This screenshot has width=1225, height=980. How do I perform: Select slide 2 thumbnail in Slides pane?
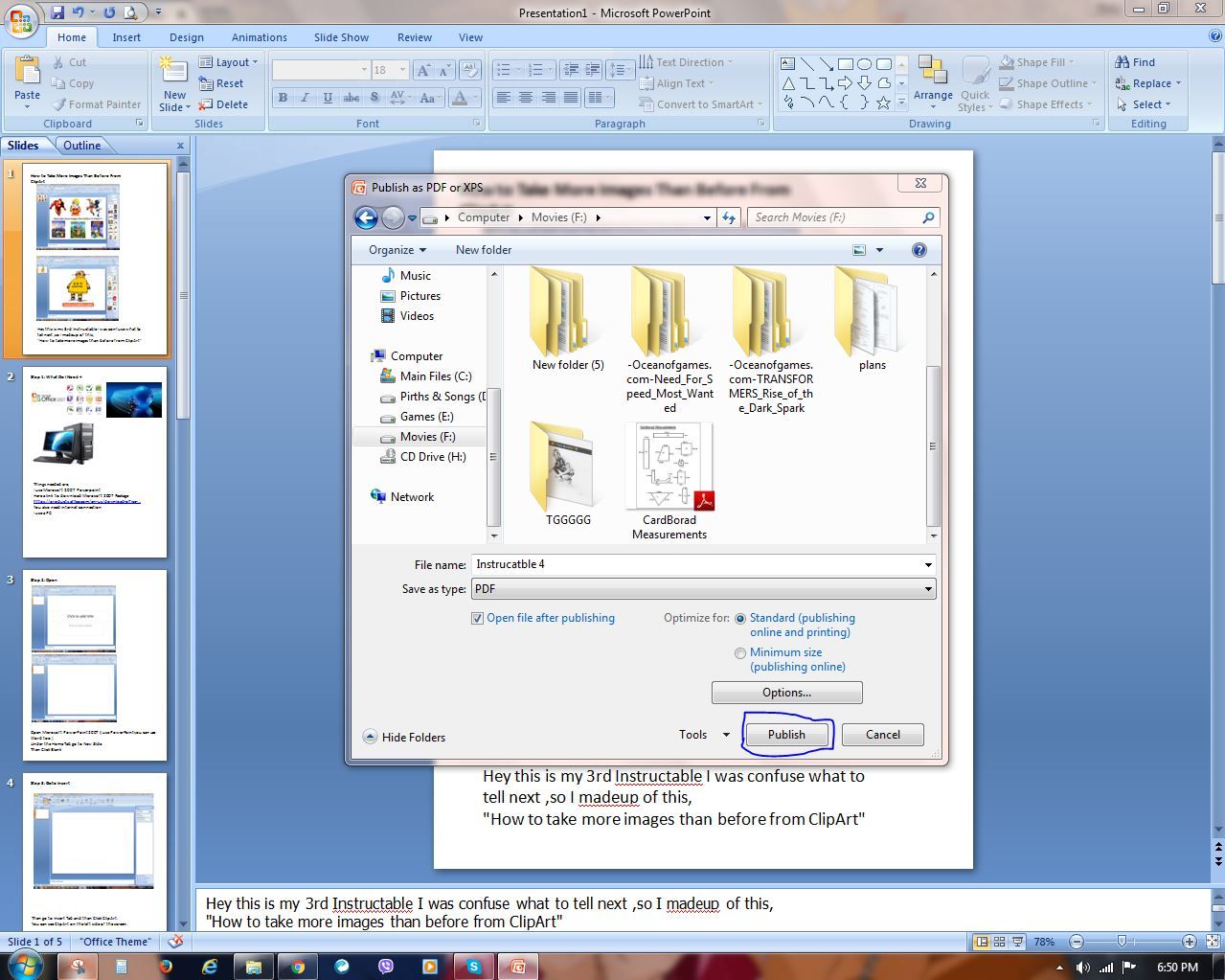tap(95, 462)
